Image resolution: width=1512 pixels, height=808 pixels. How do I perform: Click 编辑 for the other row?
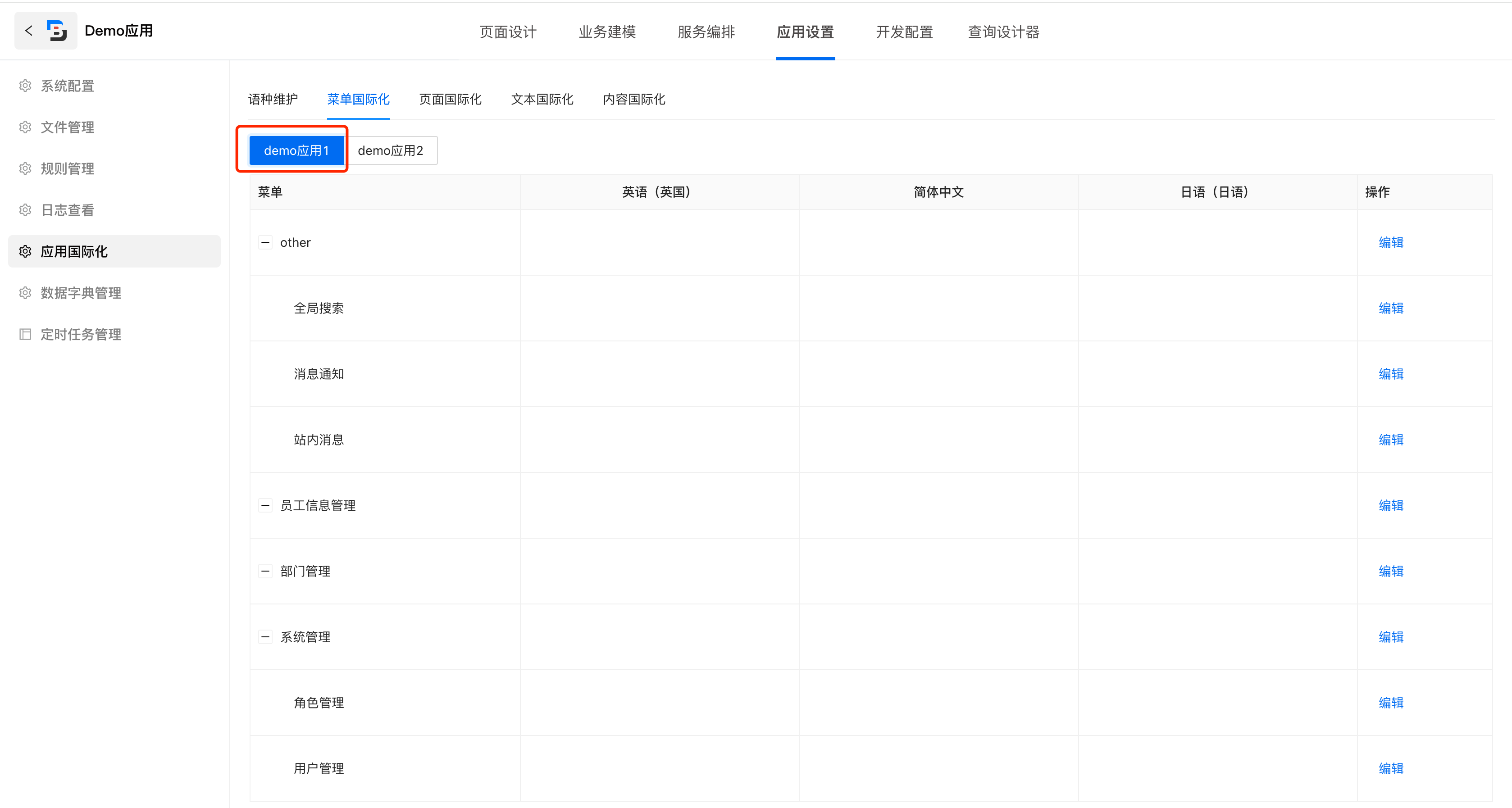coord(1391,242)
